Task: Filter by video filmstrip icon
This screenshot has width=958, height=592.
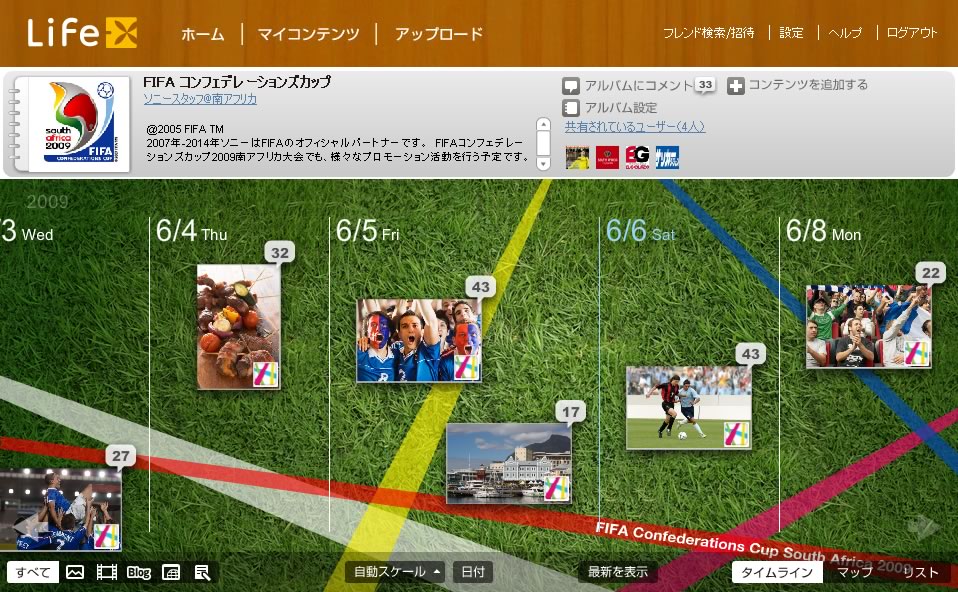Action: pyautogui.click(x=107, y=572)
